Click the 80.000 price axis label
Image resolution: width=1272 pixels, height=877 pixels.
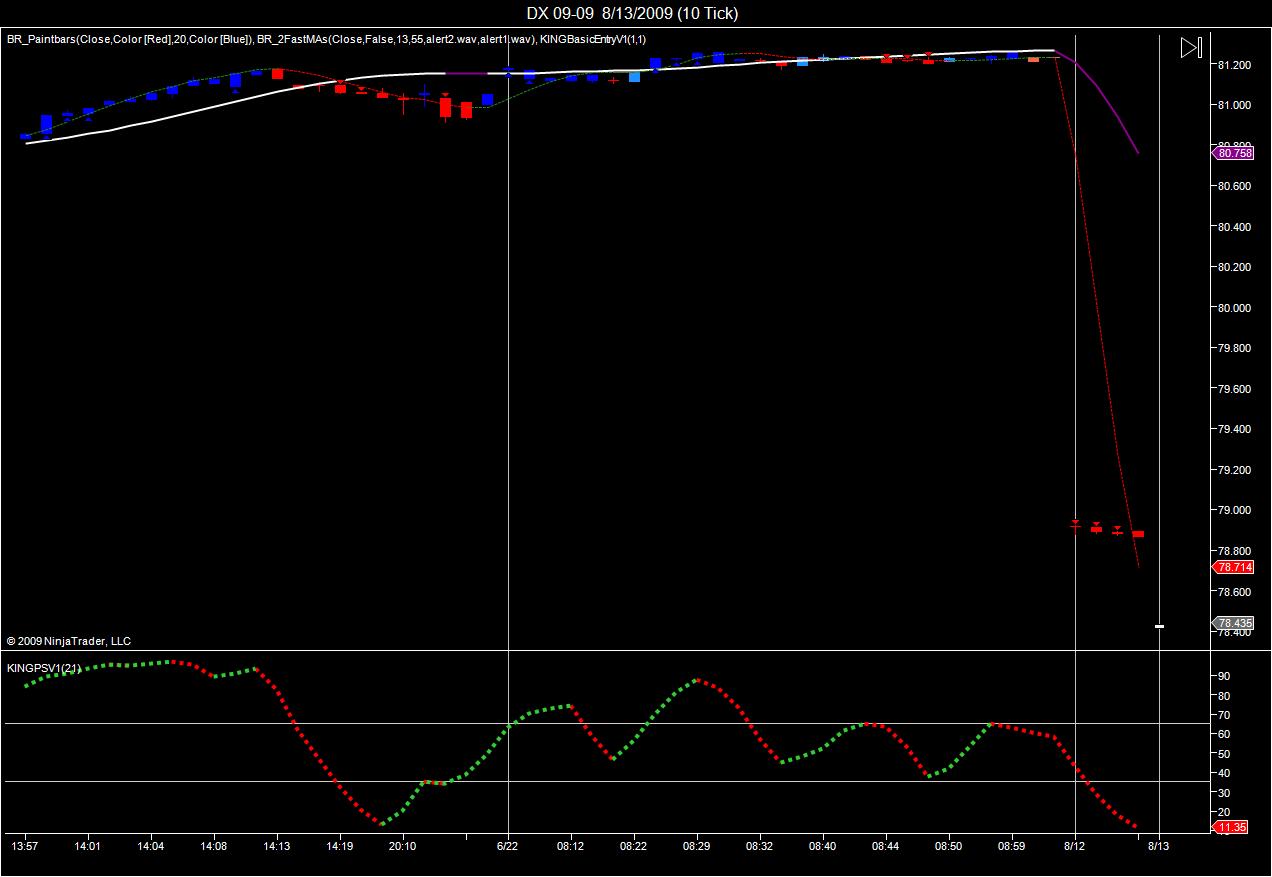pos(1235,308)
